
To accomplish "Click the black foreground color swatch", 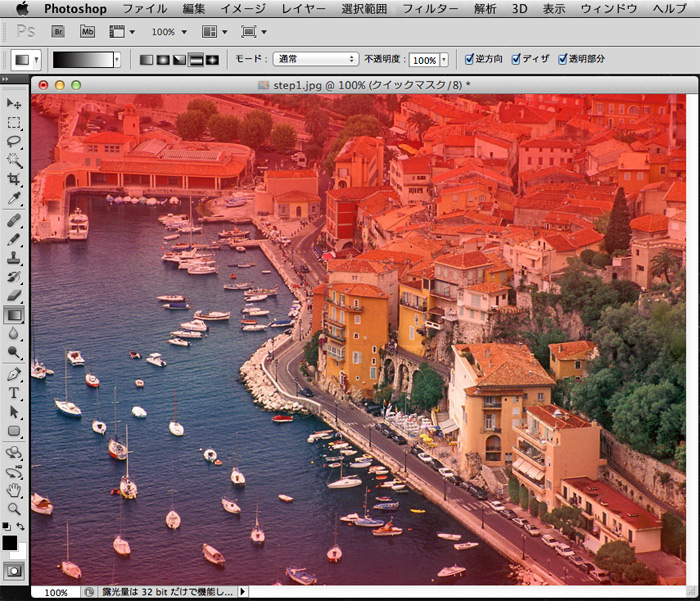I will (x=10, y=543).
